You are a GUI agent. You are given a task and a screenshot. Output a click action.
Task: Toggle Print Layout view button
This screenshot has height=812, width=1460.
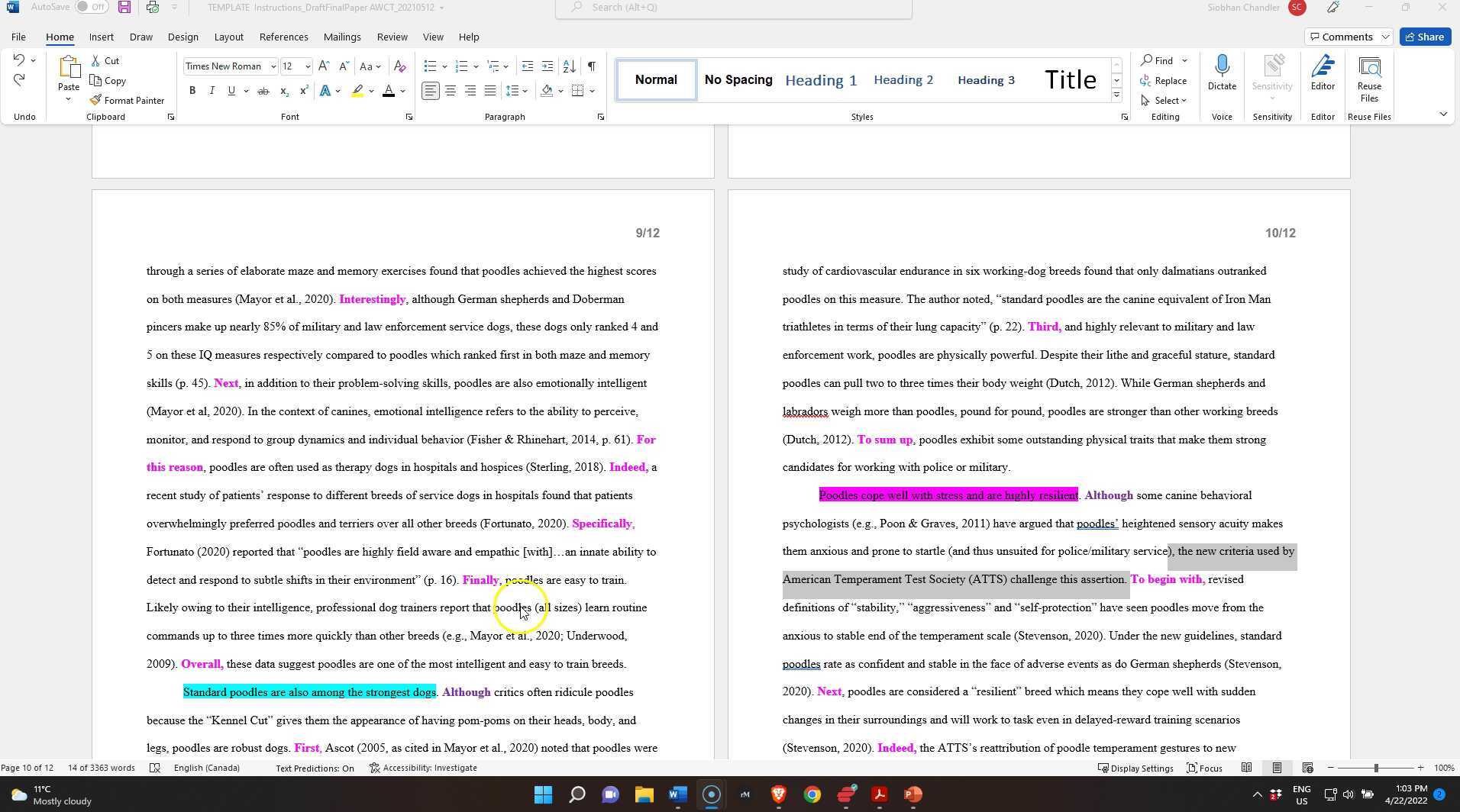point(1277,768)
